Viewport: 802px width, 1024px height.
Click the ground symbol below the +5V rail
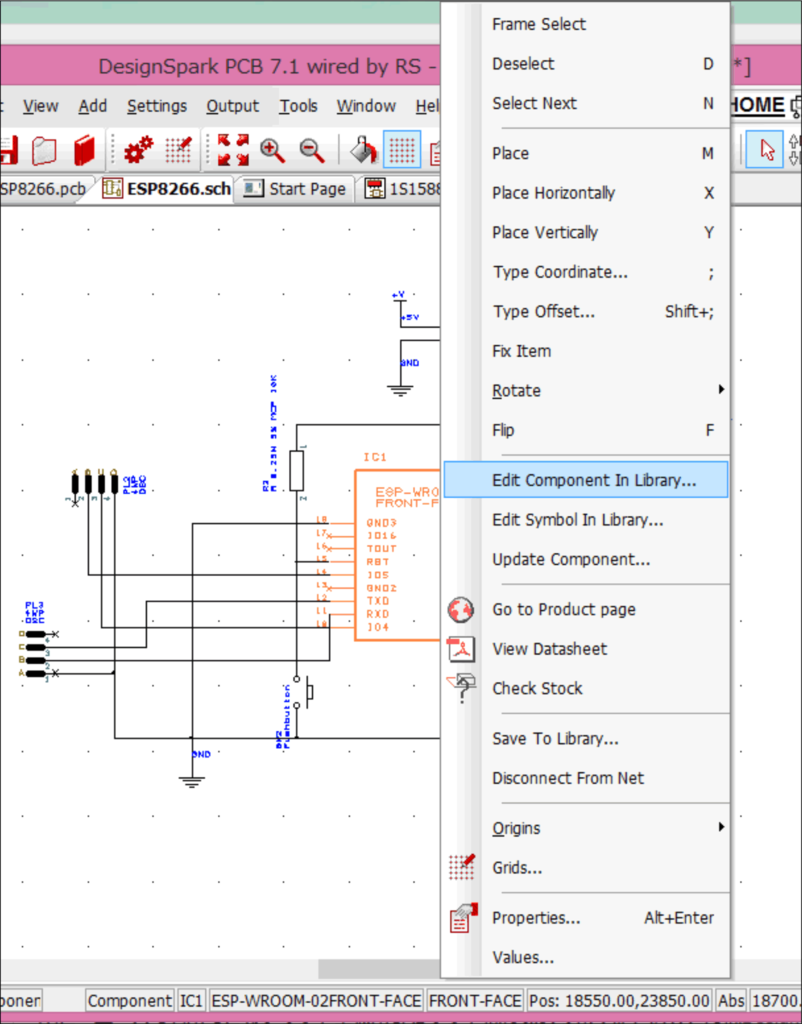tap(400, 390)
